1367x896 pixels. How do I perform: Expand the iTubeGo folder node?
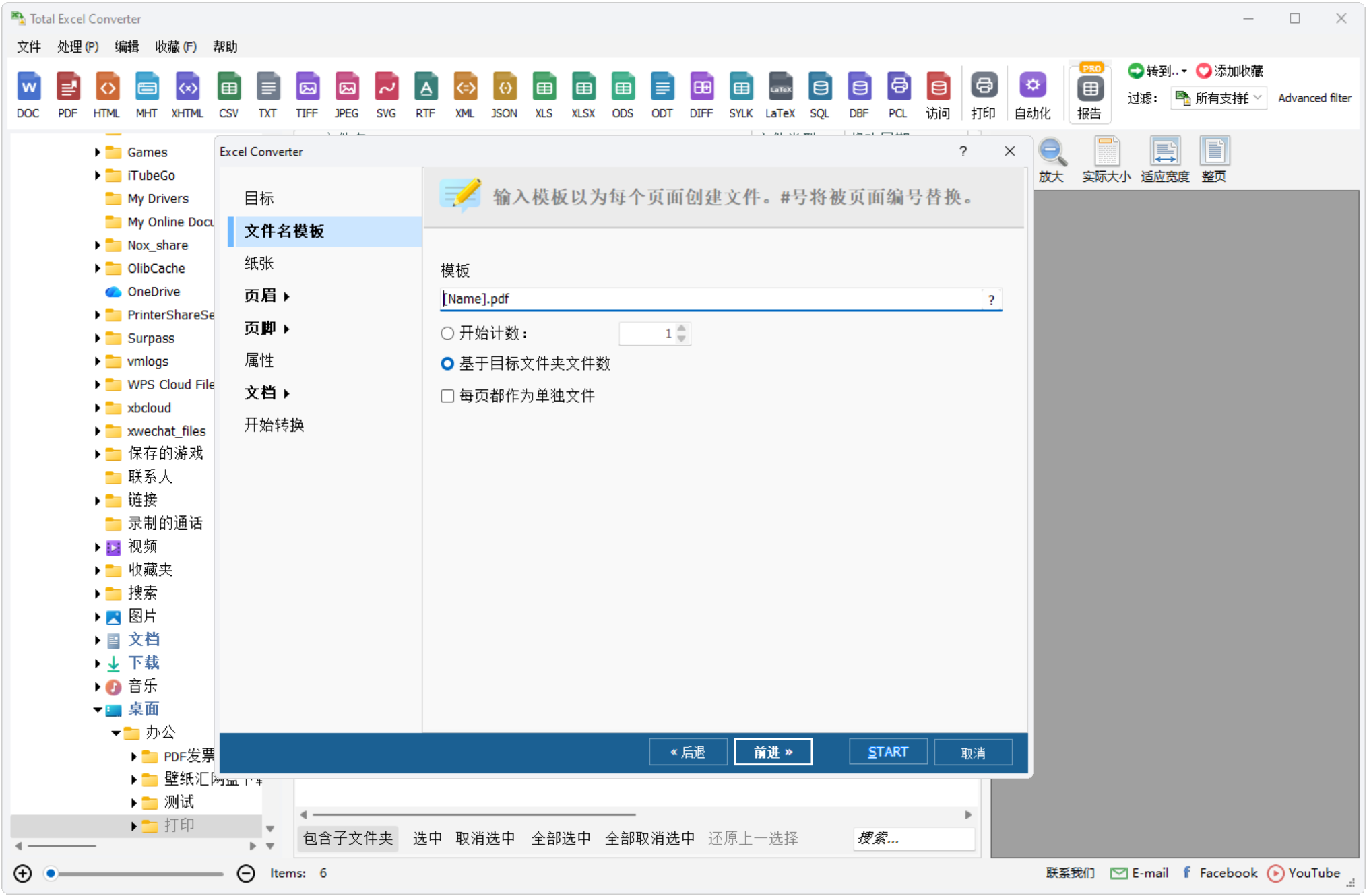point(98,176)
